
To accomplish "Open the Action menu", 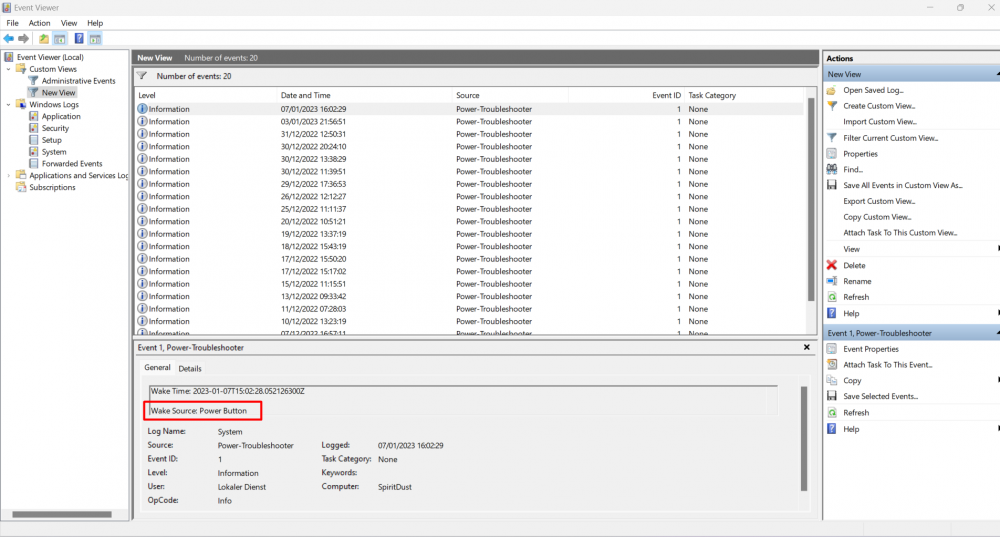I will point(40,23).
